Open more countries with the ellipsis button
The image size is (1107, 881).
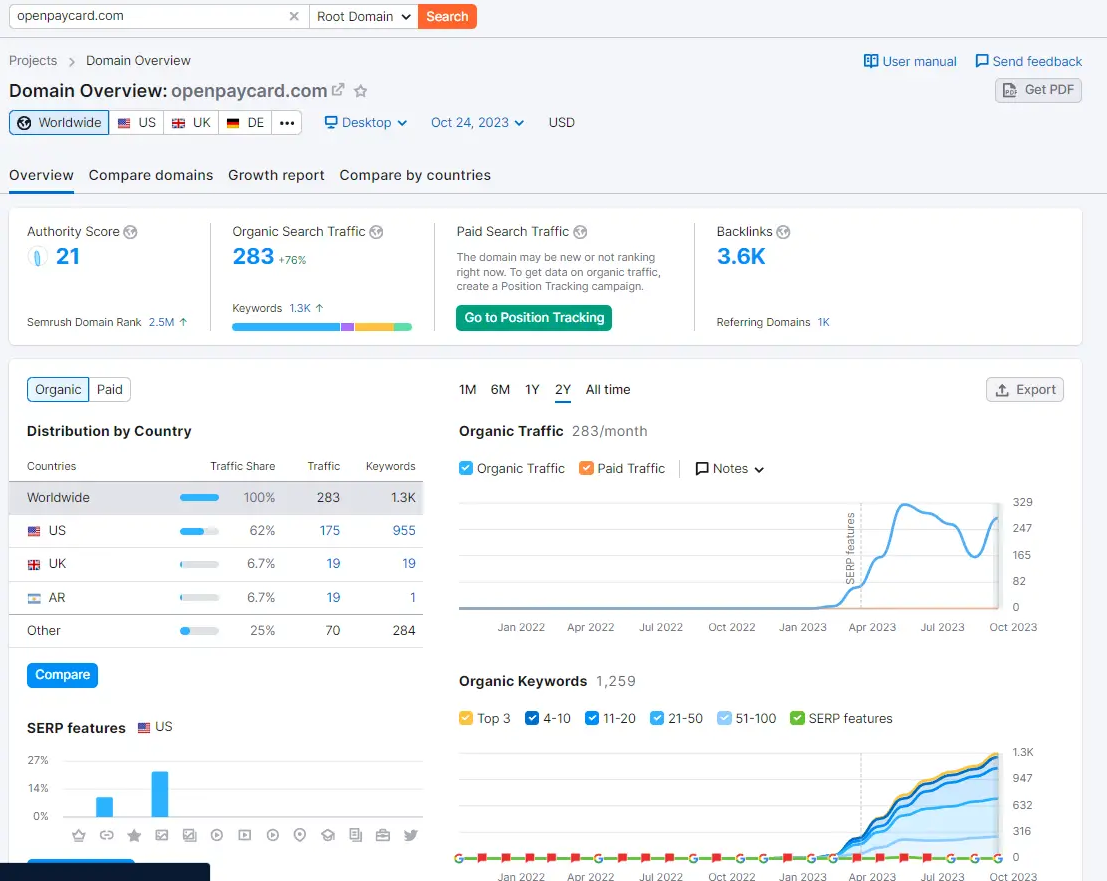click(x=287, y=123)
